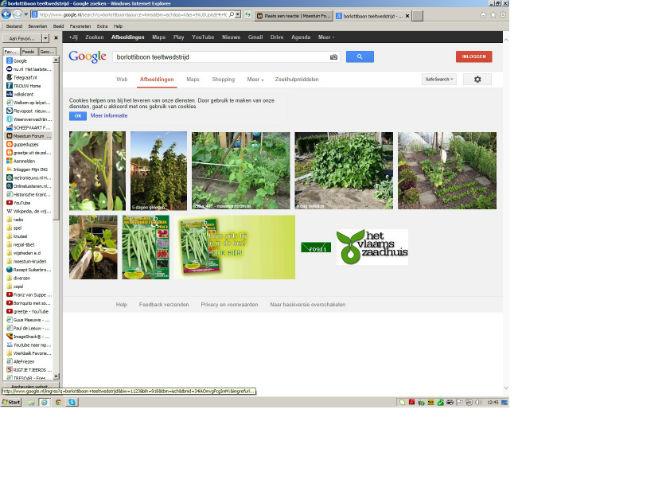Viewport: 650px width, 487px height.
Task: Switch to the Geschiedenis tab in sidebar
Action: pos(46,52)
